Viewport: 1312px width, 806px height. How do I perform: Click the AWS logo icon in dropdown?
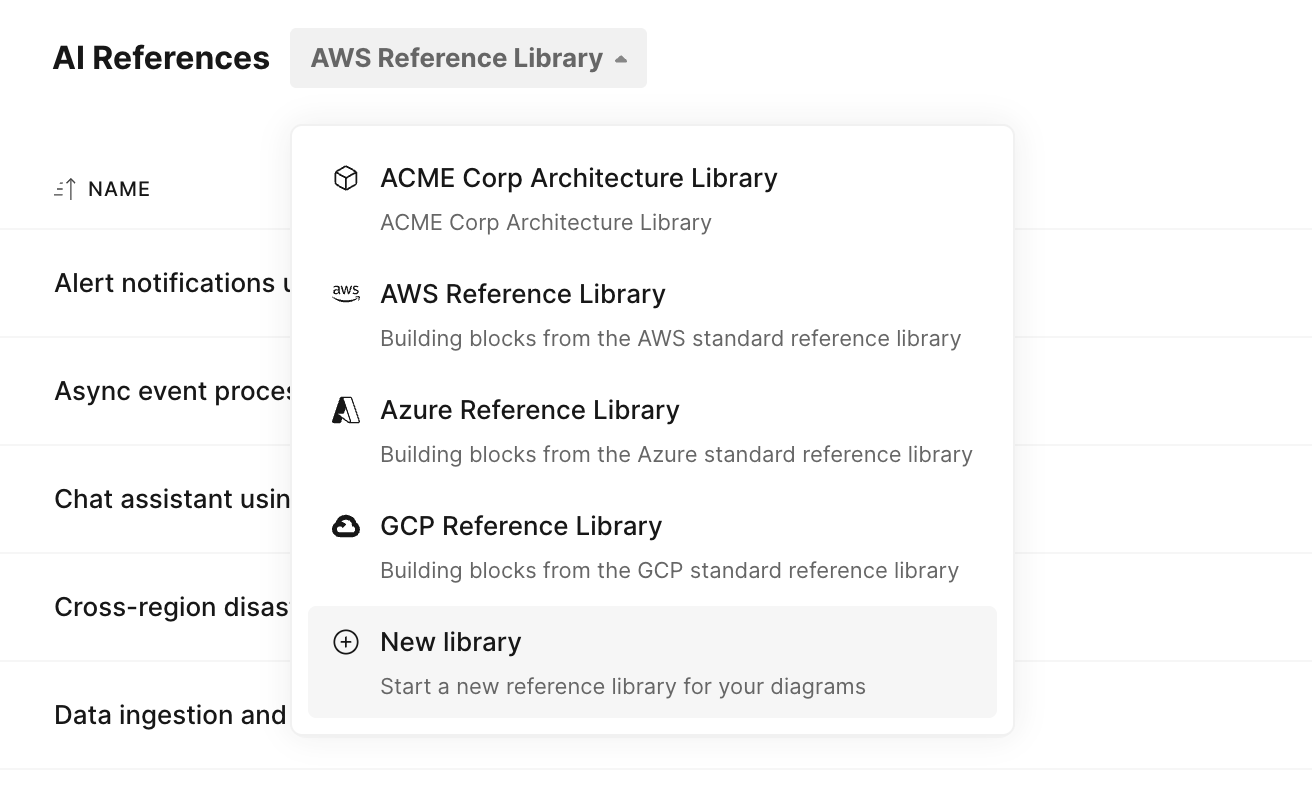[x=345, y=294]
